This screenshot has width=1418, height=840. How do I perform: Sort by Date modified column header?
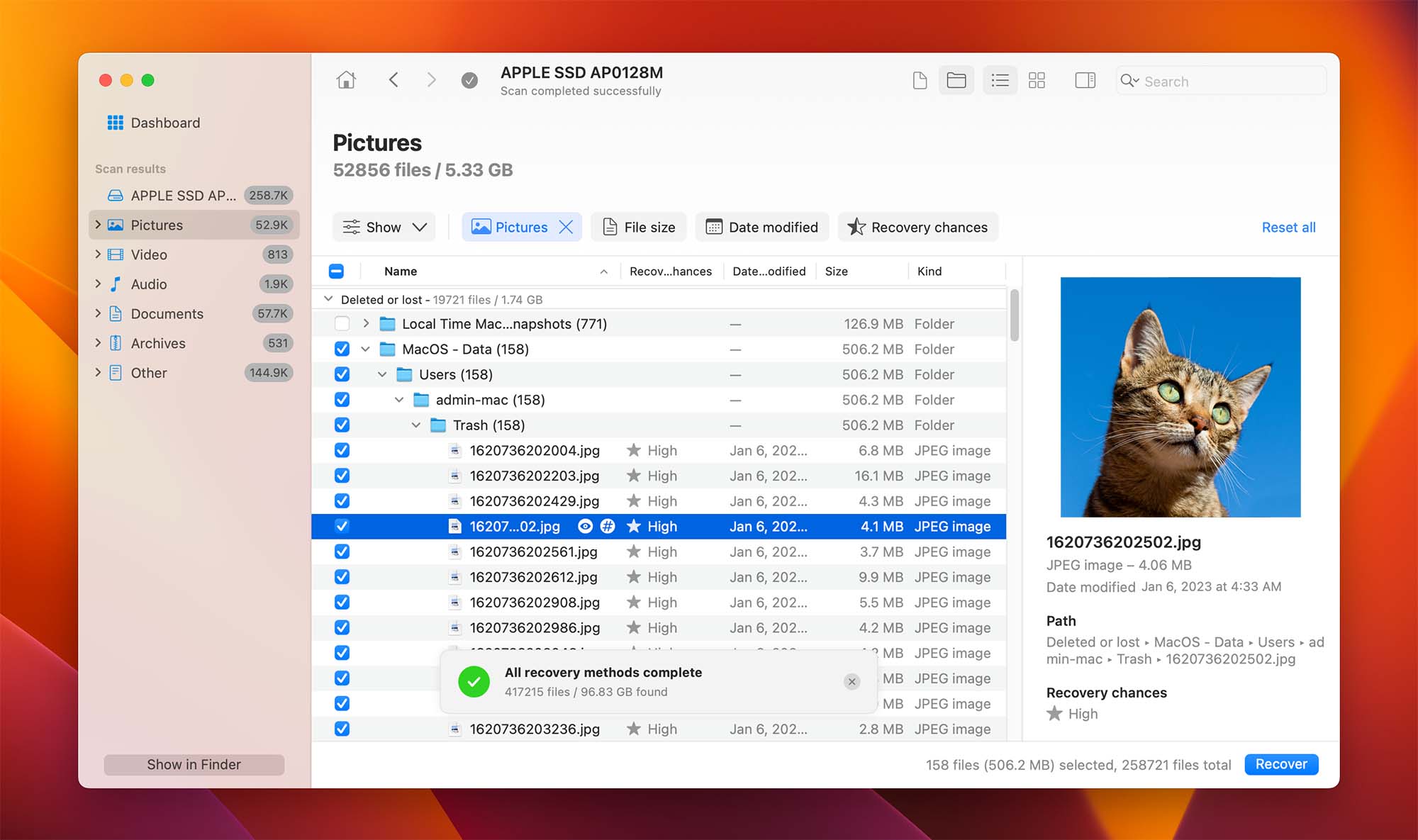[x=769, y=271]
